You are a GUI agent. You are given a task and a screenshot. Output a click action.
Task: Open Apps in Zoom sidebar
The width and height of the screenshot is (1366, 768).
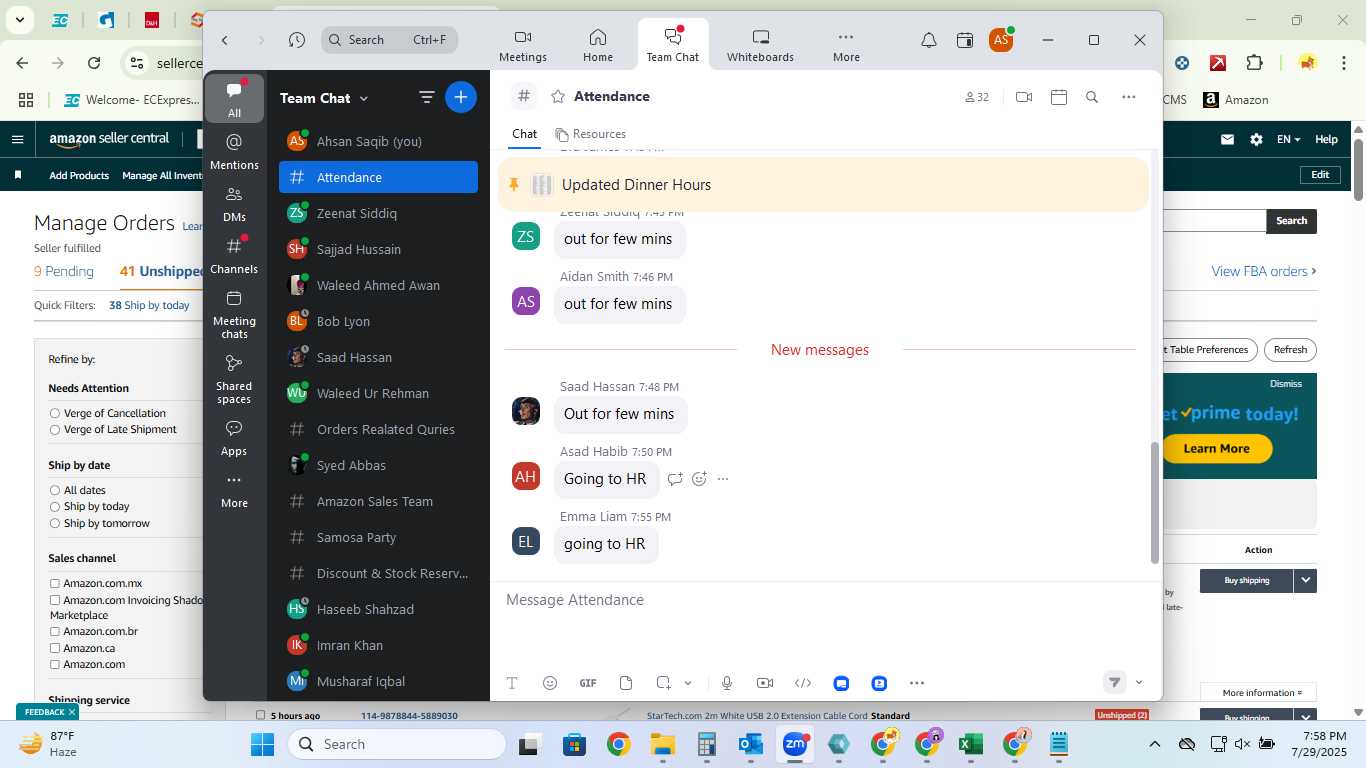(x=234, y=437)
